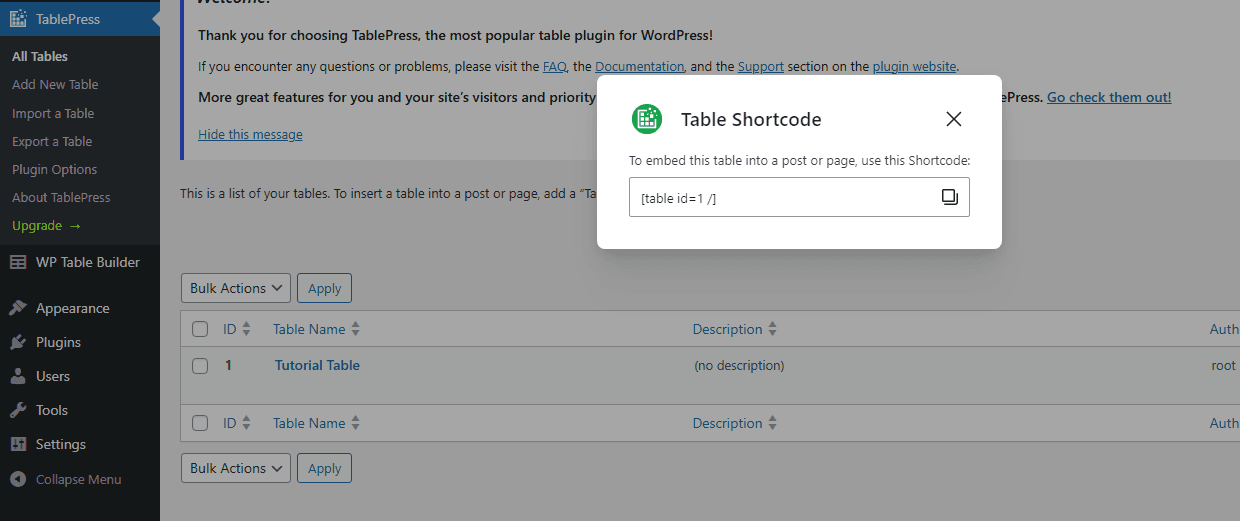Click Hide this message link
This screenshot has width=1240, height=521.
(250, 134)
